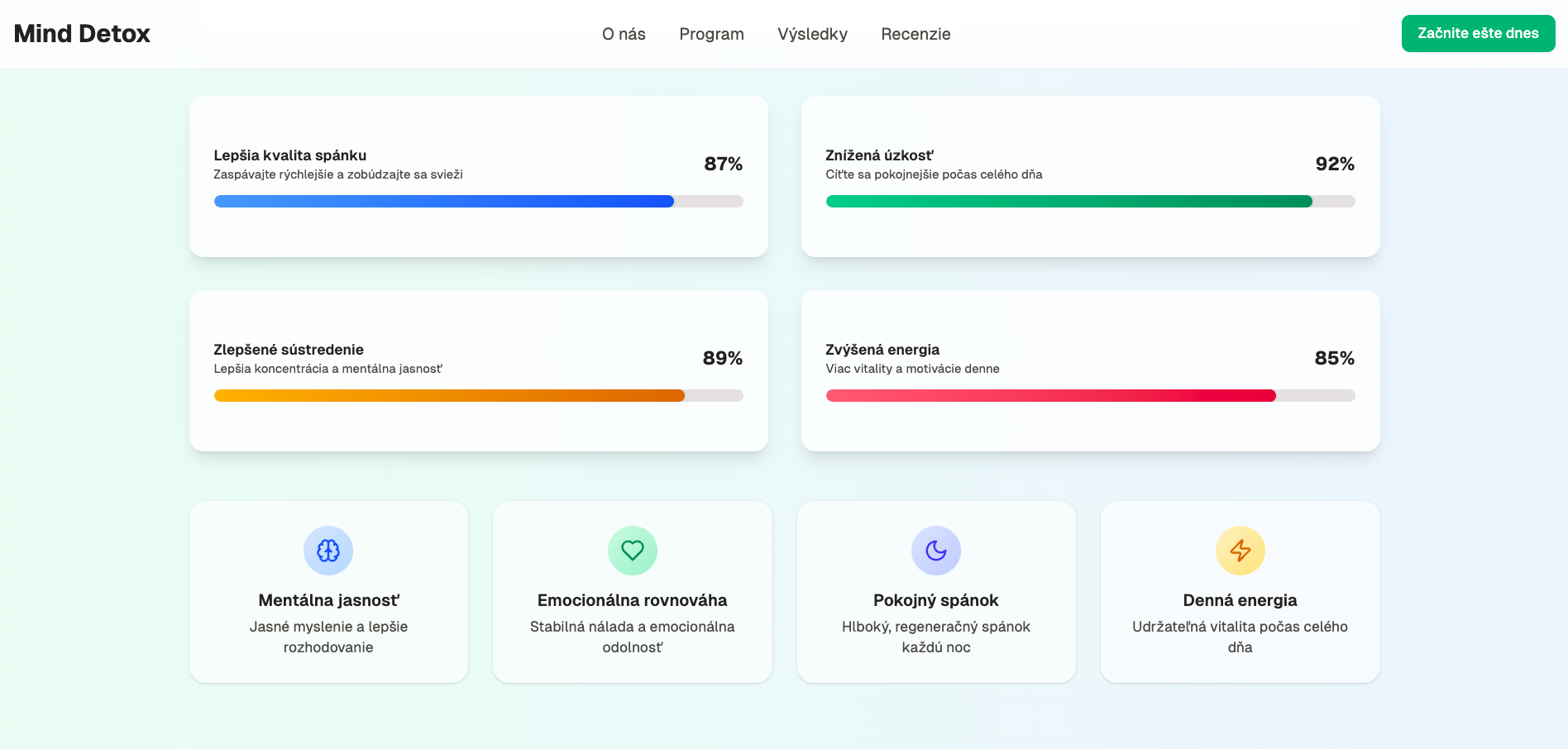Open the Recenzie page link
The height and width of the screenshot is (749, 1568).
pyautogui.click(x=915, y=34)
